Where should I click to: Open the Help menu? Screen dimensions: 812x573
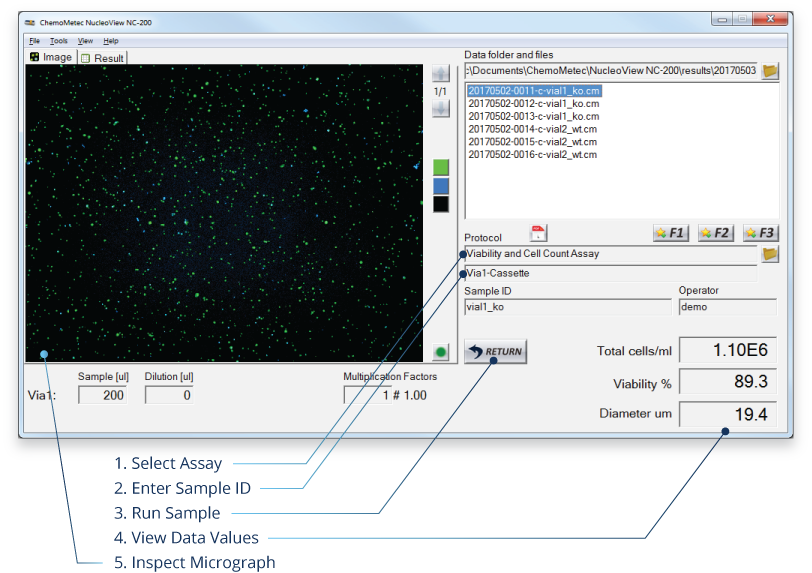(x=111, y=41)
